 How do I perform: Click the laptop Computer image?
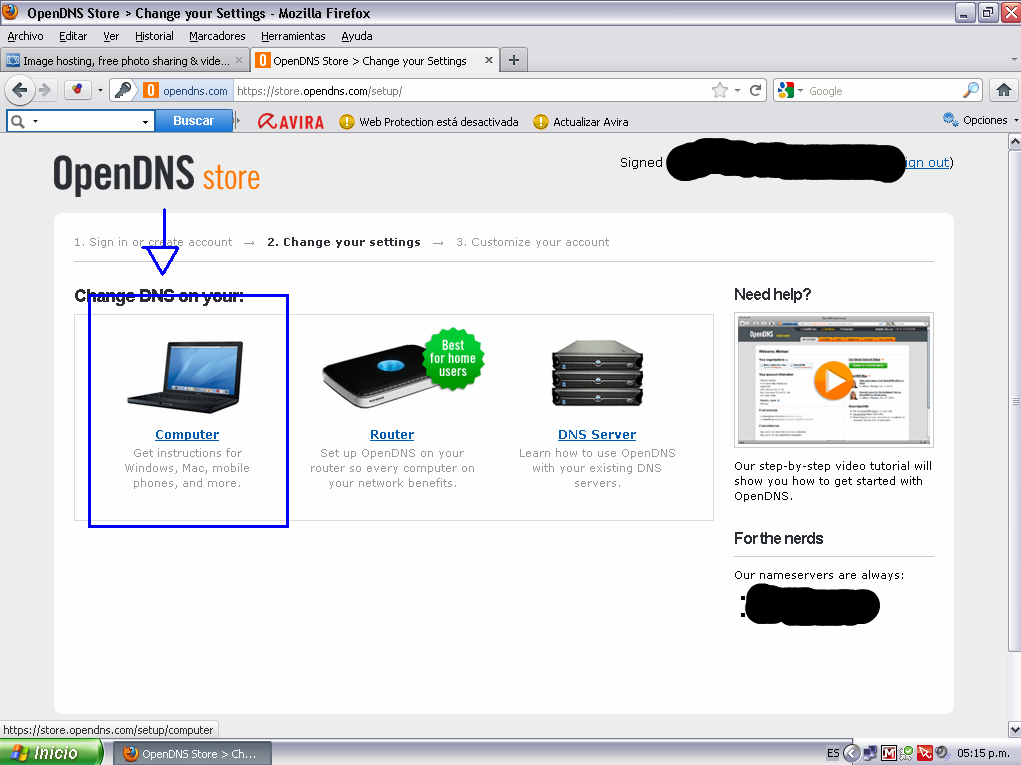point(187,376)
